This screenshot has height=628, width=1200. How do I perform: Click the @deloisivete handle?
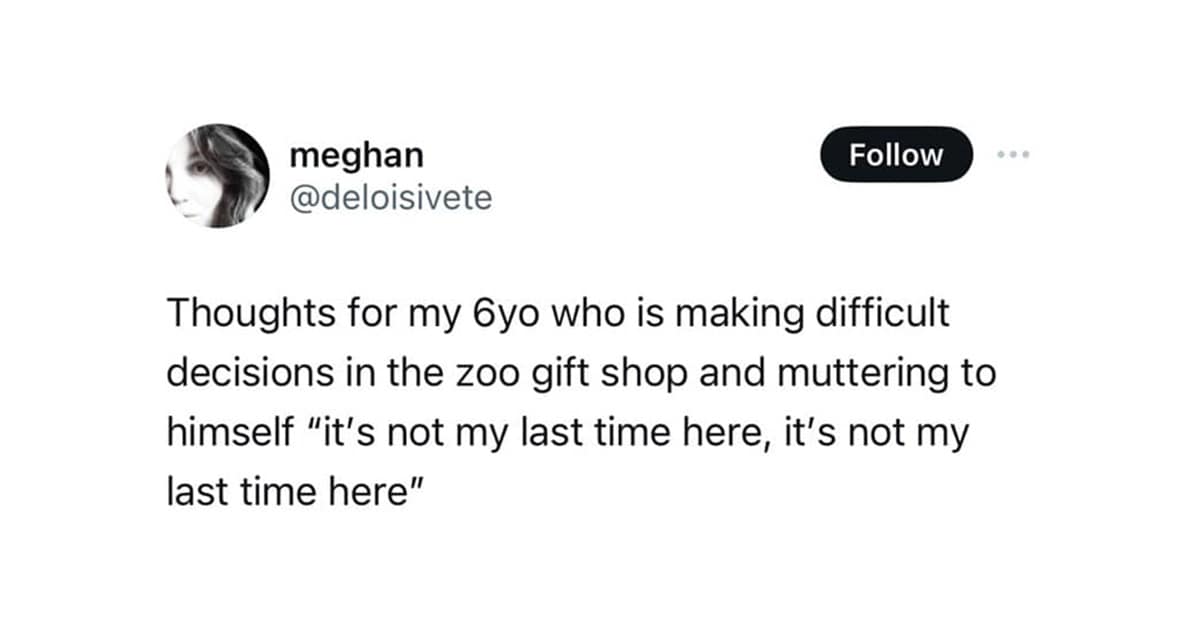point(390,197)
